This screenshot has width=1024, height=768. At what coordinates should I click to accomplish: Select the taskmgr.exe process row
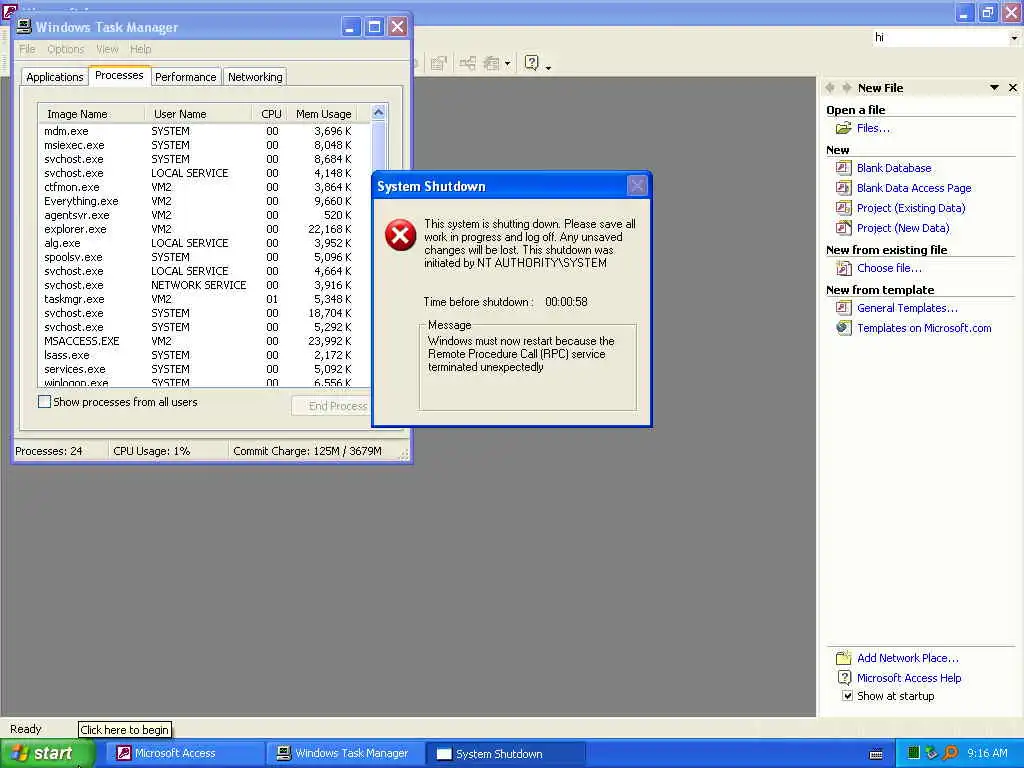tap(204, 299)
